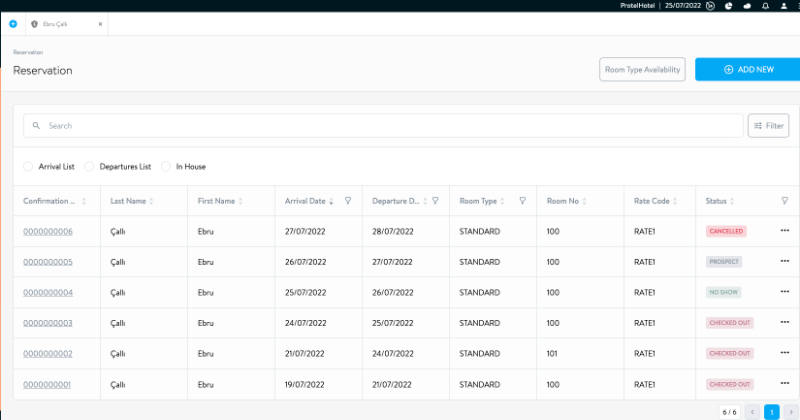
Task: Open the Room Type column filter
Action: point(522,201)
